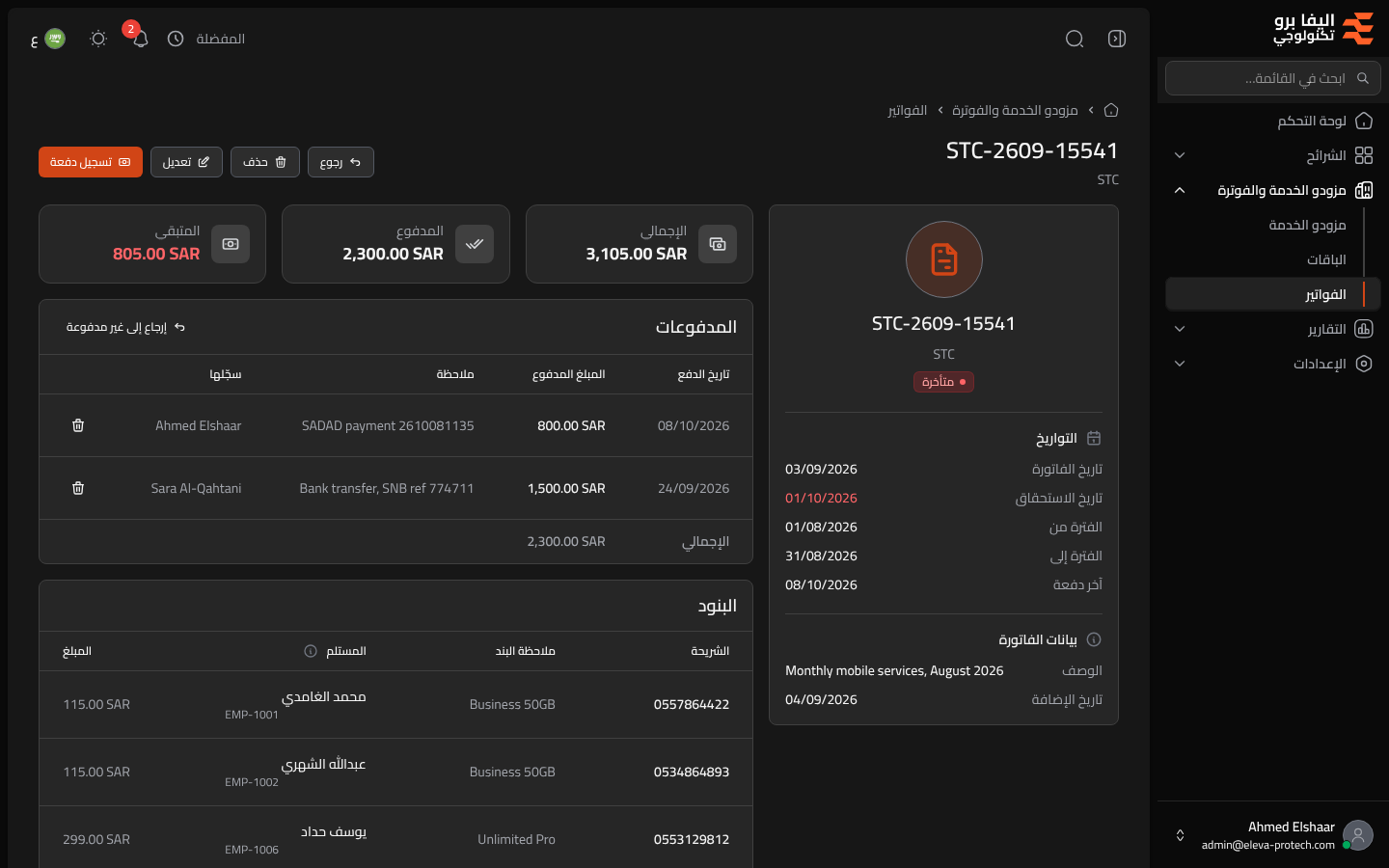1389x868 pixels.
Task: Open لوحة التحكم in sidebar
Action: 1273,121
